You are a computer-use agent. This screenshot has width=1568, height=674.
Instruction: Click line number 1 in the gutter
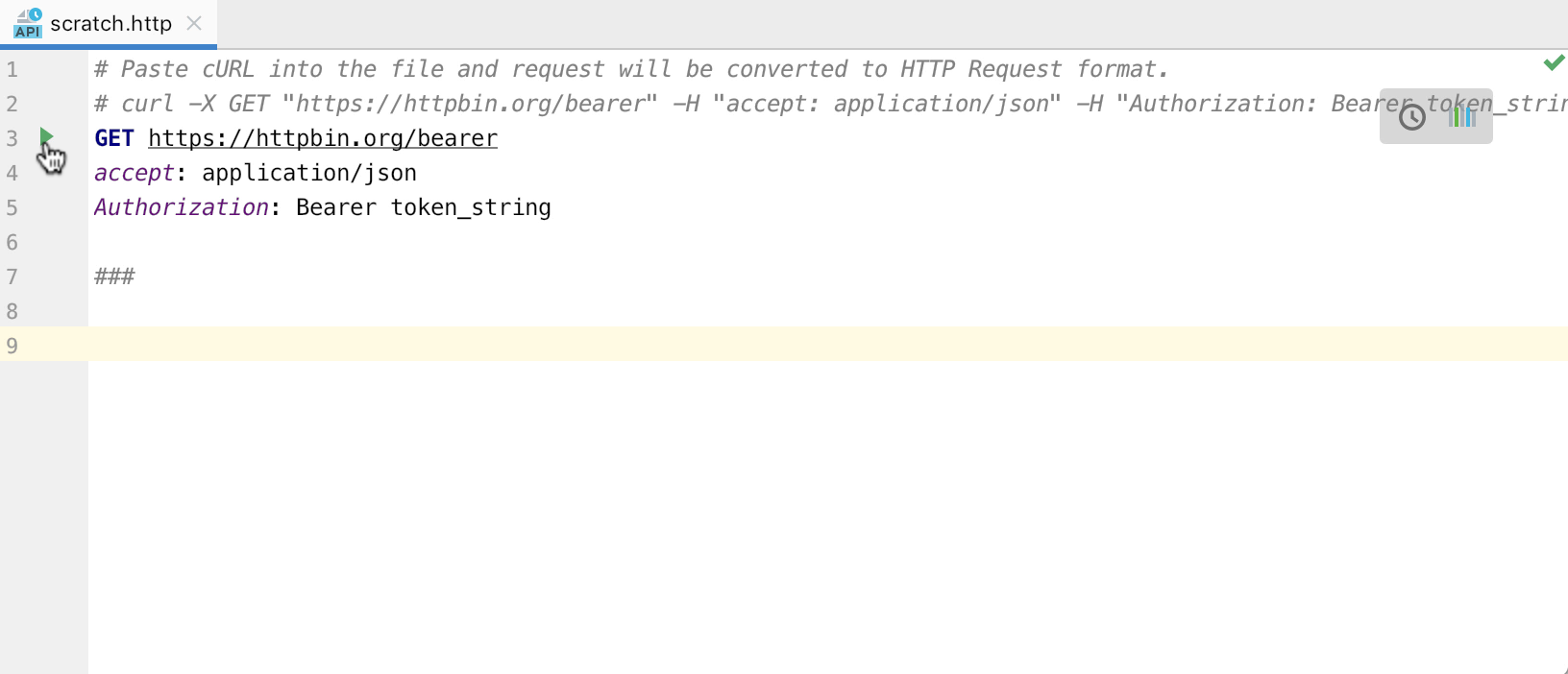[12, 69]
